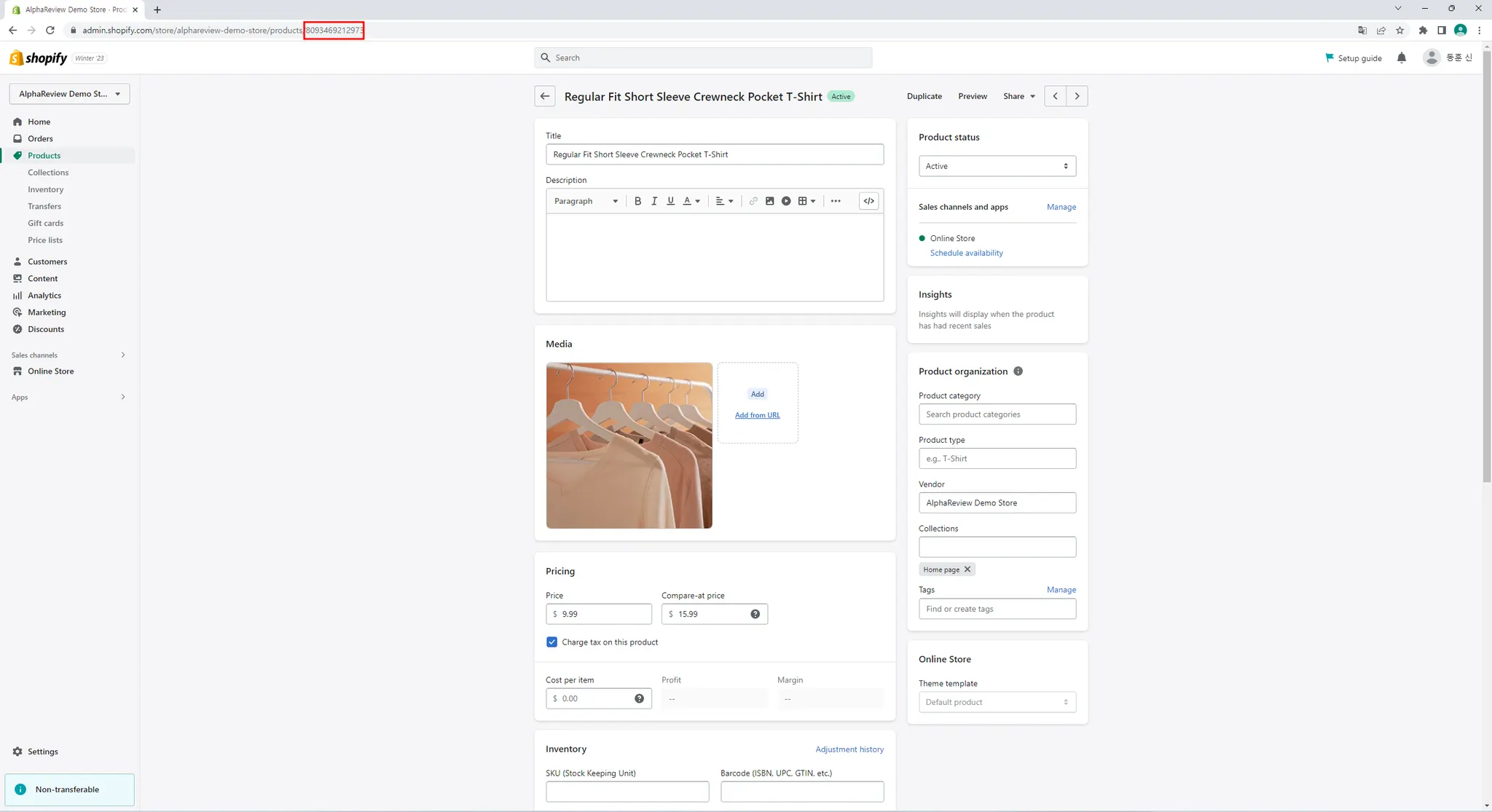The image size is (1492, 812).
Task: Click the product media thumbnail image
Action: point(629,445)
